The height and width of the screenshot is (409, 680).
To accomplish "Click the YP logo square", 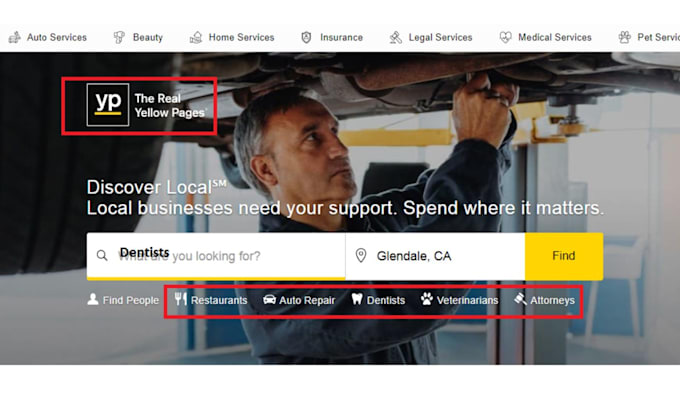I will [x=108, y=105].
